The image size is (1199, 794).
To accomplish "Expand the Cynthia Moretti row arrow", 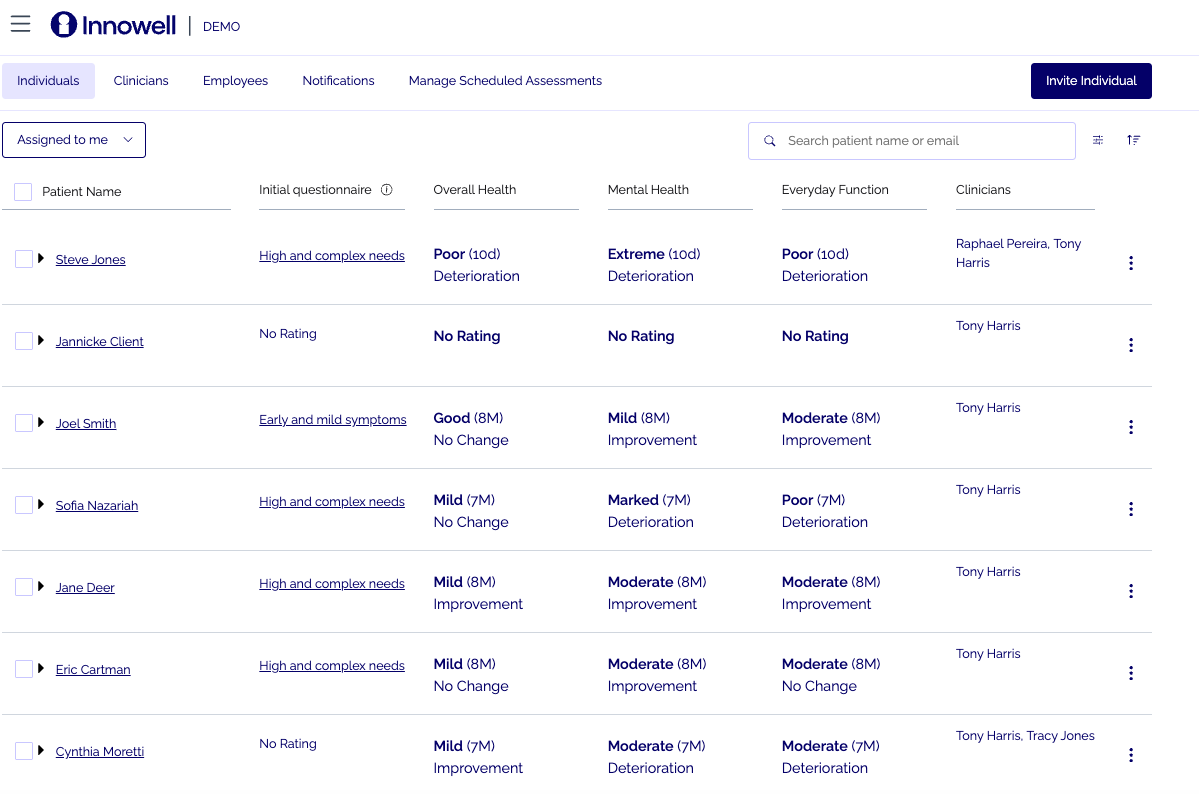I will click(x=41, y=750).
